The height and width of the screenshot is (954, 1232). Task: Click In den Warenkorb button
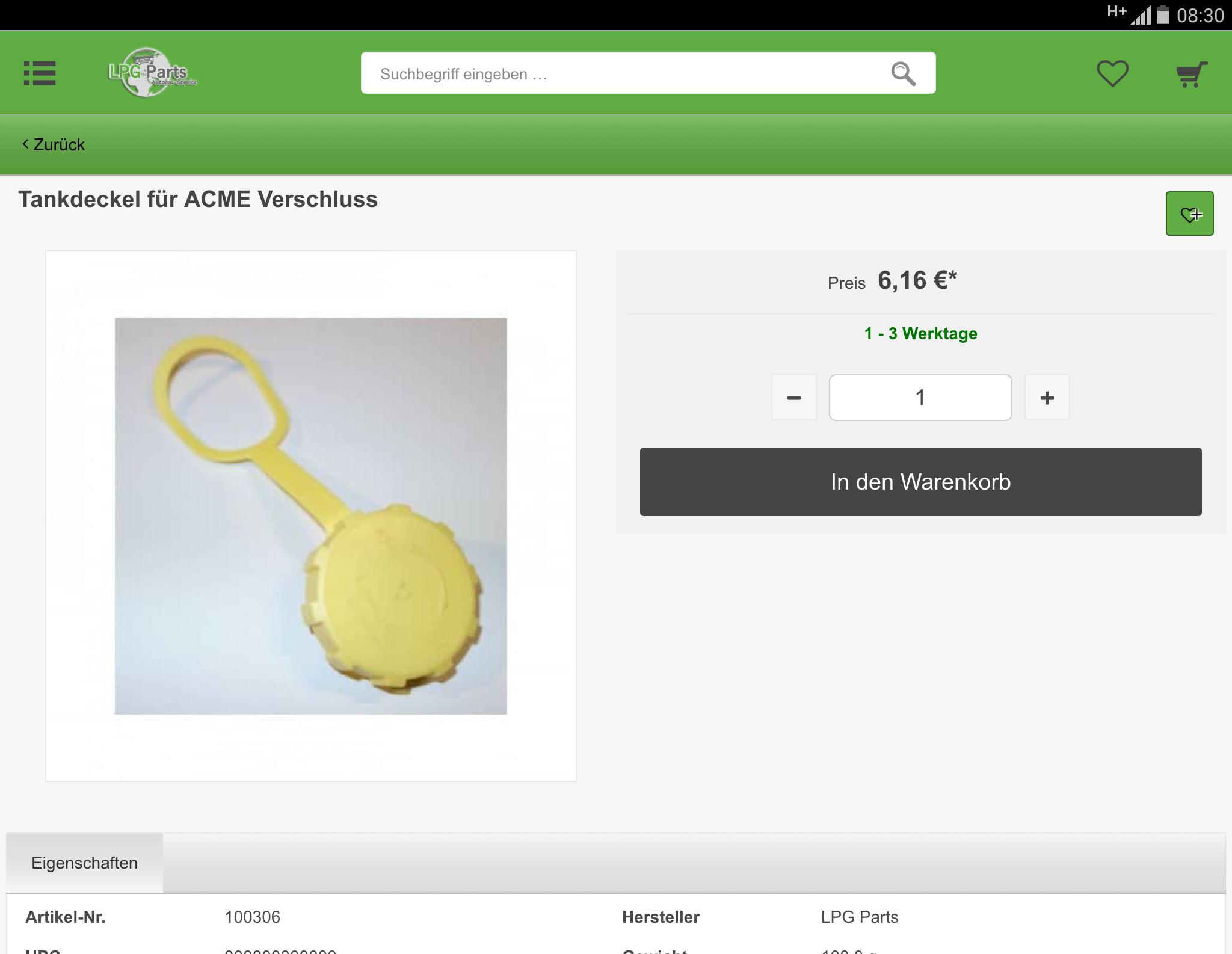(920, 481)
